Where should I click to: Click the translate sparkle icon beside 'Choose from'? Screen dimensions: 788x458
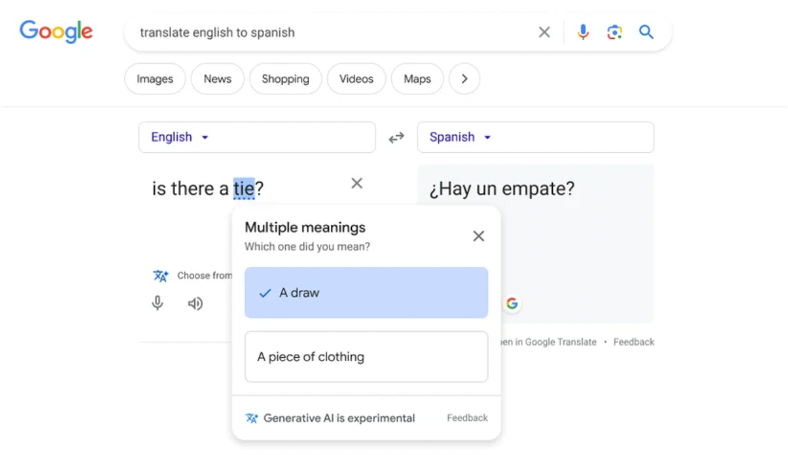pyautogui.click(x=160, y=276)
